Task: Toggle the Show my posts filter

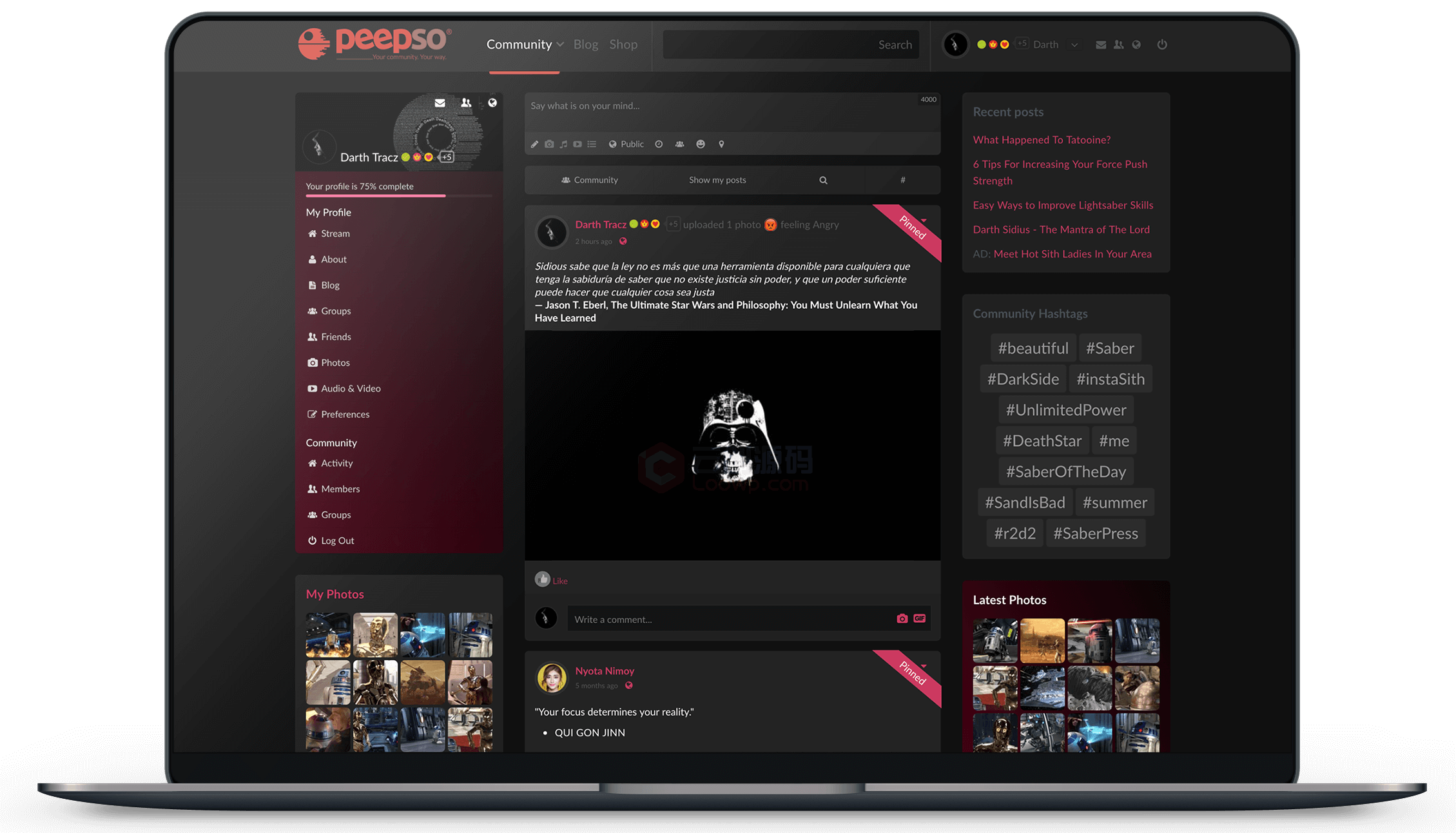Action: (717, 180)
